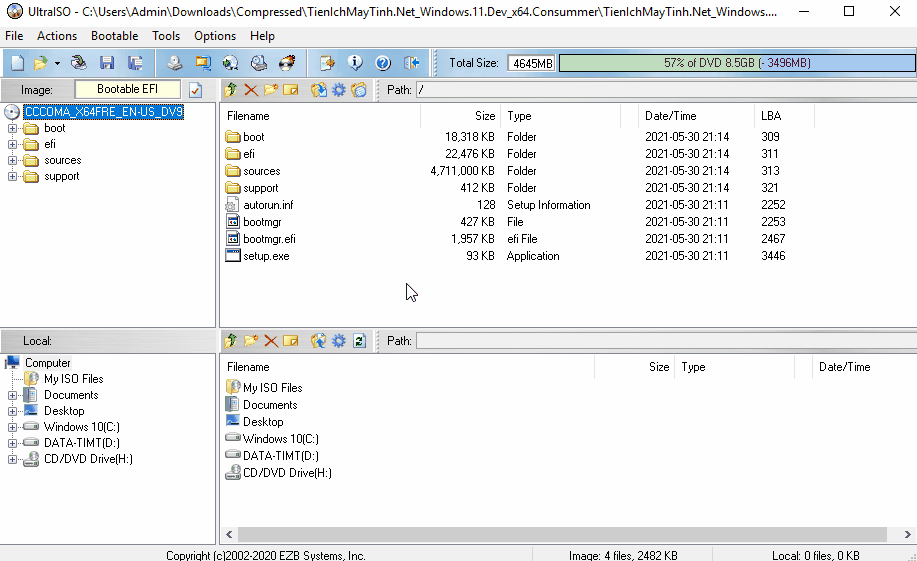Click the DVD 8.5GB capacity progress bar
The image size is (917, 561).
coord(737,63)
